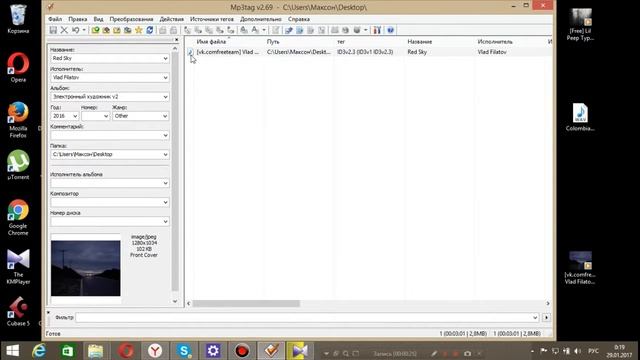Expand the Папка dropdown with Desktop path
Screen dimensions: 640x360
click(x=165, y=155)
